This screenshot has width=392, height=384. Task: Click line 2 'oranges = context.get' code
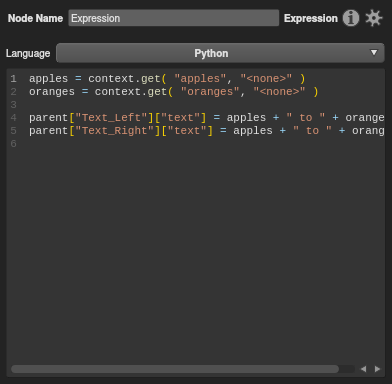click(174, 92)
